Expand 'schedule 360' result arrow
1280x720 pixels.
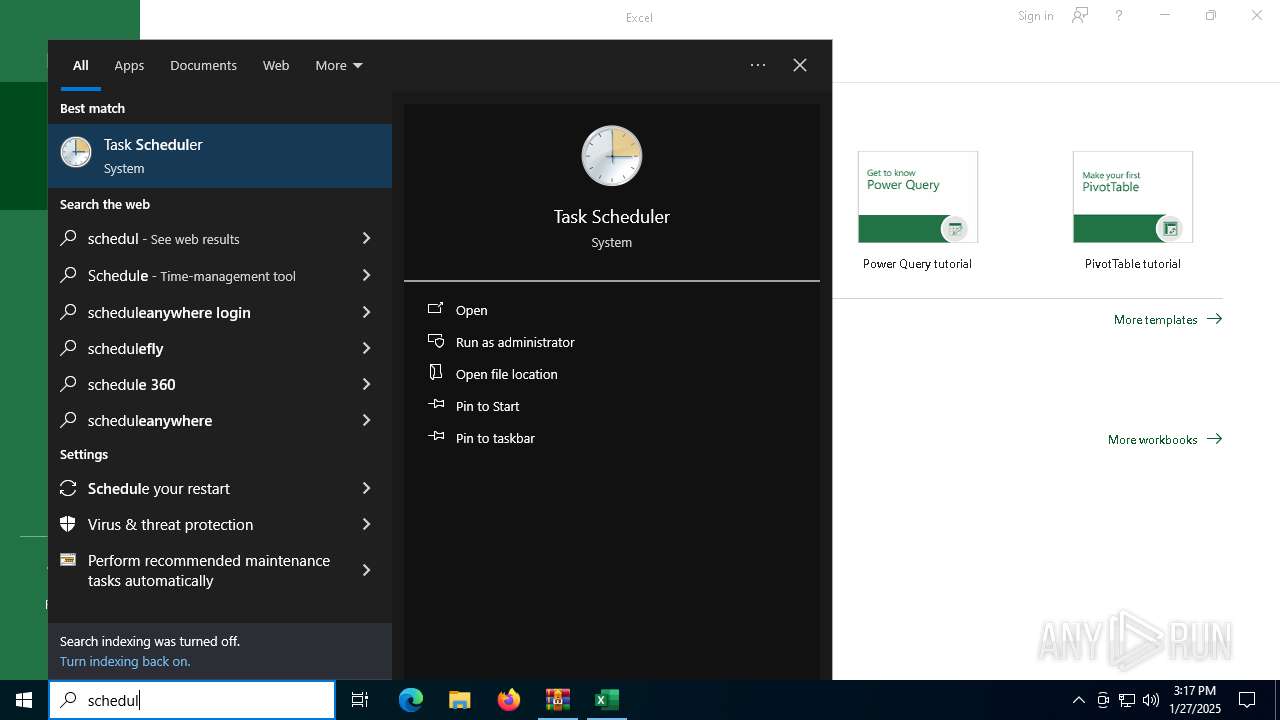click(x=366, y=384)
